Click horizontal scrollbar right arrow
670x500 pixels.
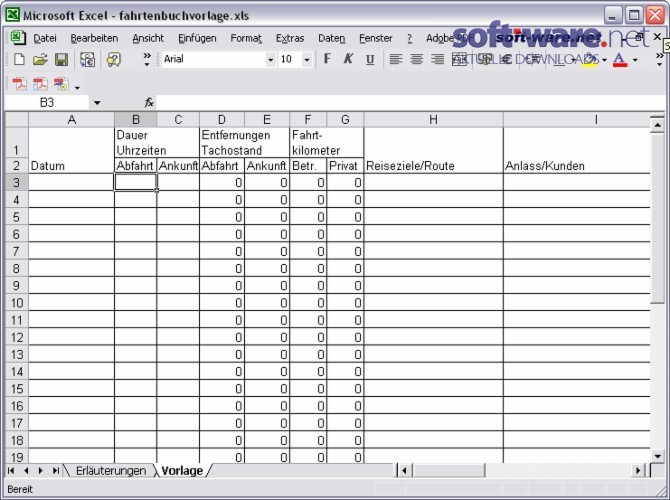coord(638,471)
